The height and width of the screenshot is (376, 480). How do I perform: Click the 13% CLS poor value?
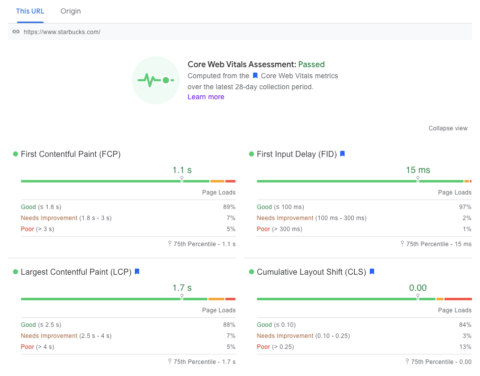point(465,347)
